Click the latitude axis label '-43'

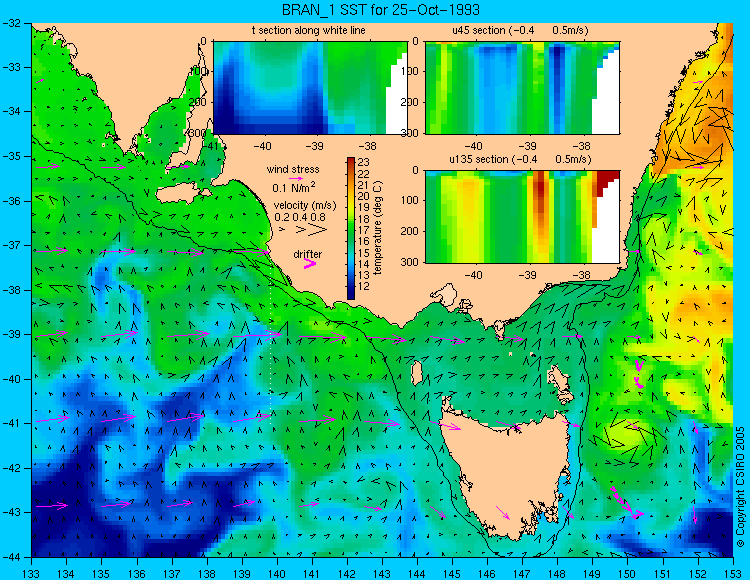click(x=11, y=513)
